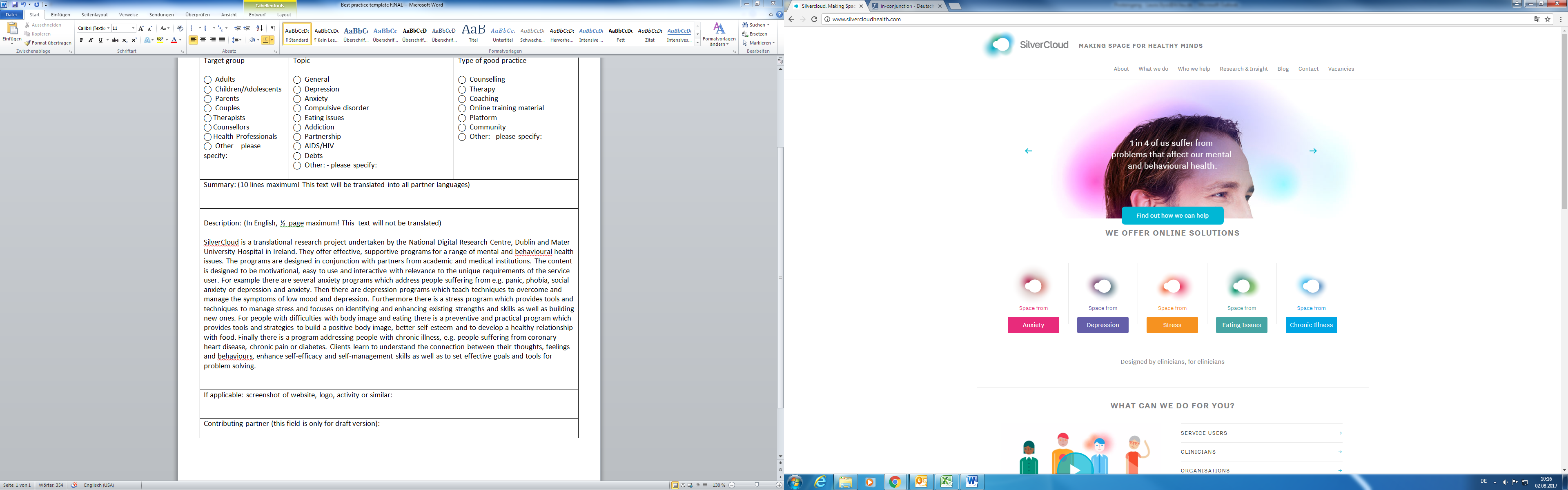
Task: Open the font name dropdown
Action: (108, 28)
